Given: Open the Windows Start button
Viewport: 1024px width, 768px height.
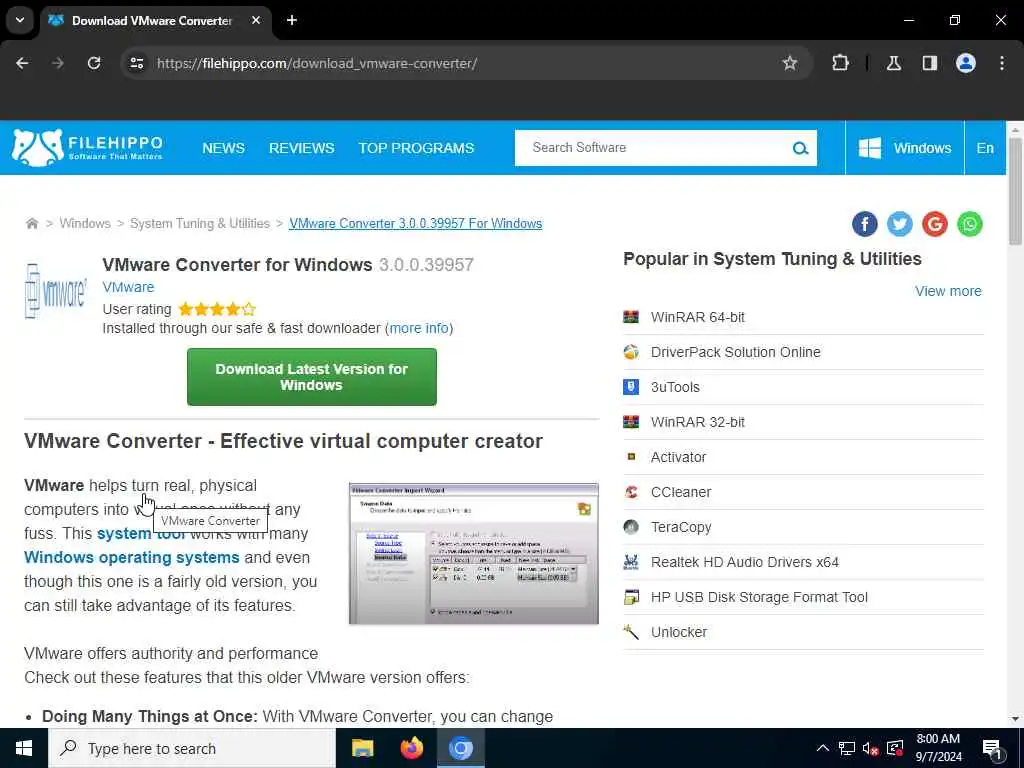Looking at the screenshot, I should [24, 748].
